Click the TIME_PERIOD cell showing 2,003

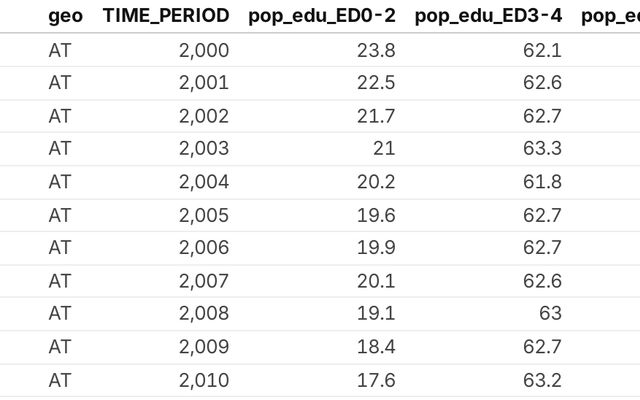point(204,149)
